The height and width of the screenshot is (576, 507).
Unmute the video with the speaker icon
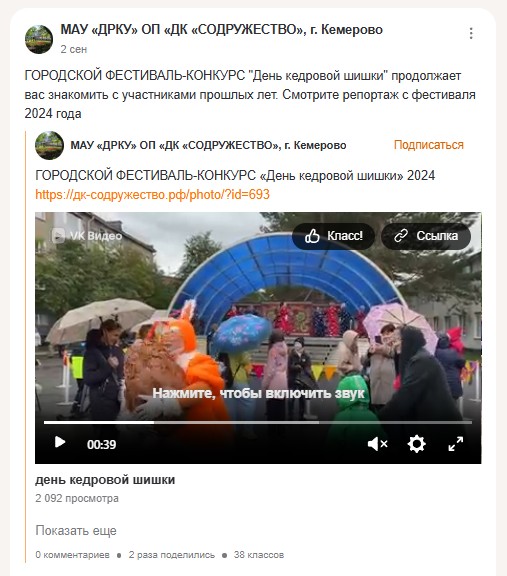pos(378,444)
